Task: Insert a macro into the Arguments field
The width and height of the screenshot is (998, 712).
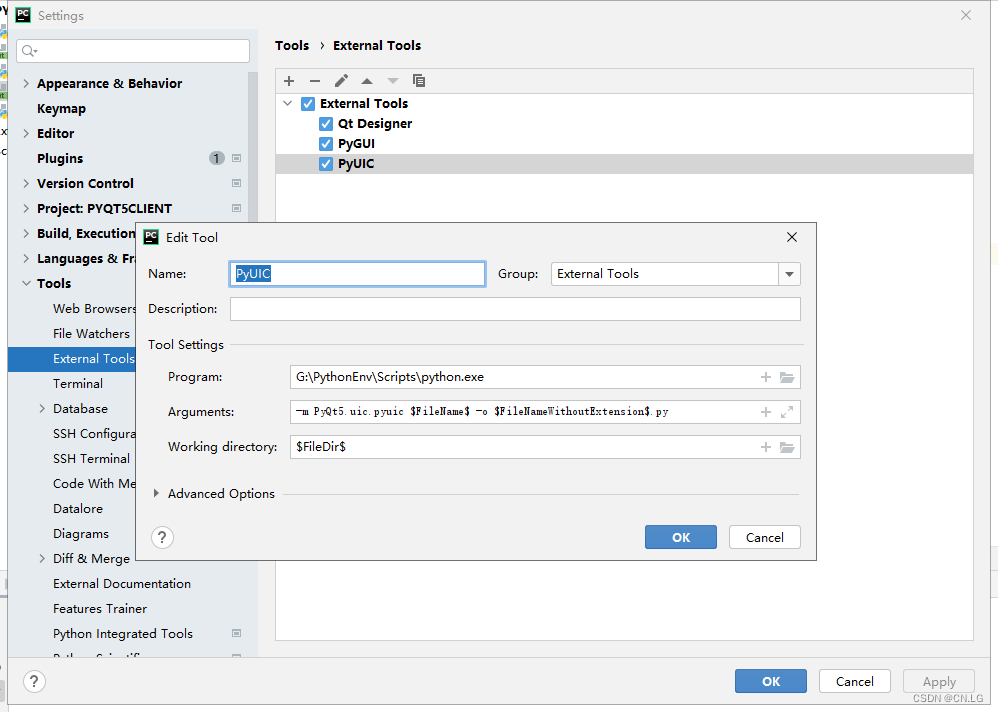Action: 766,411
